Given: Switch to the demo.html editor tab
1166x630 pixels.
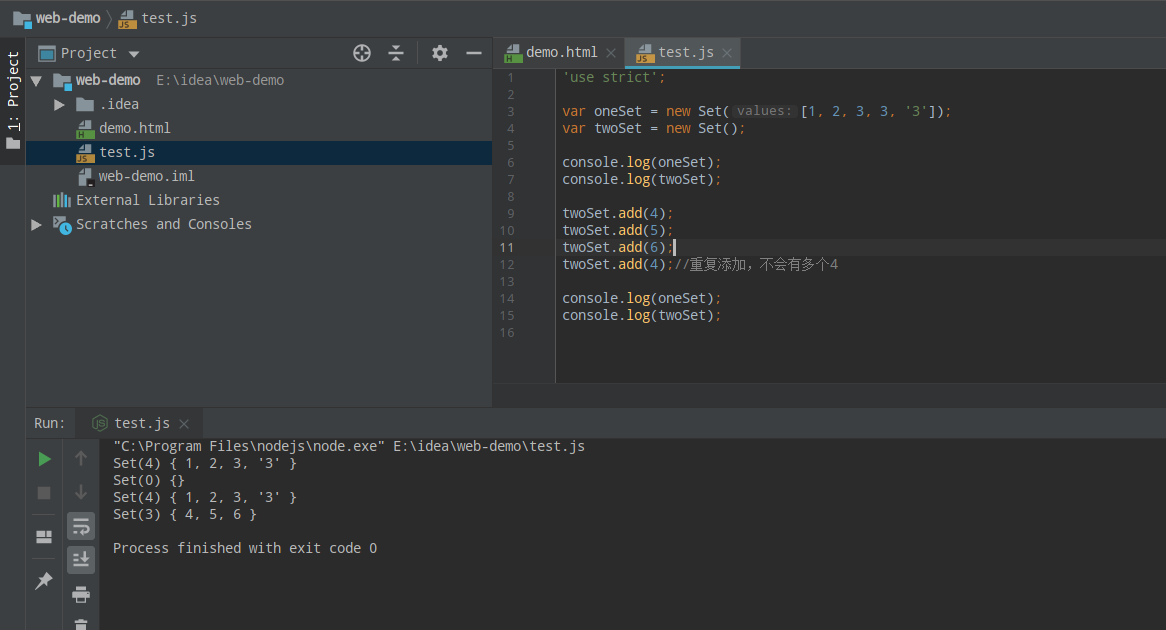Looking at the screenshot, I should coord(561,52).
